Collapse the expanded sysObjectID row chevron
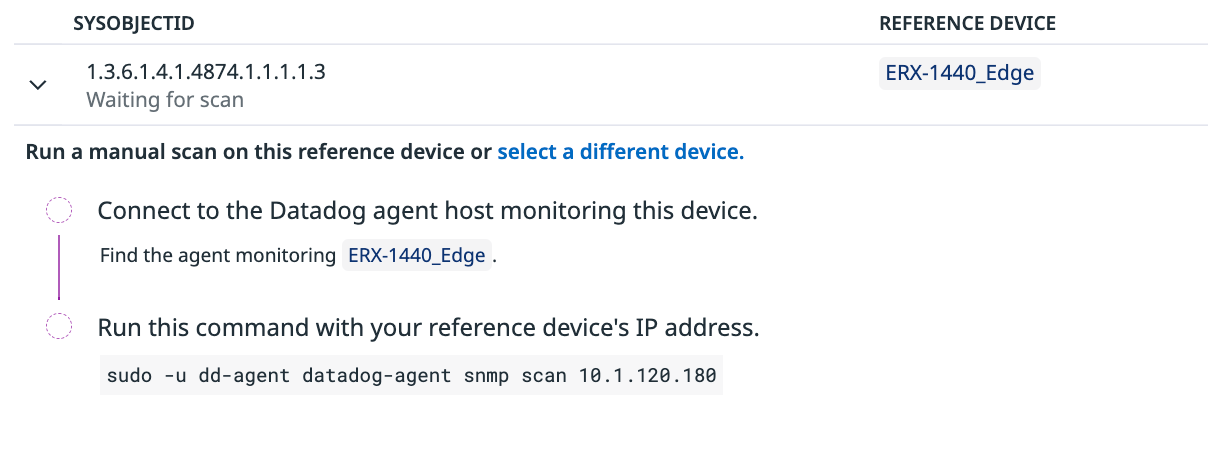 [x=38, y=85]
